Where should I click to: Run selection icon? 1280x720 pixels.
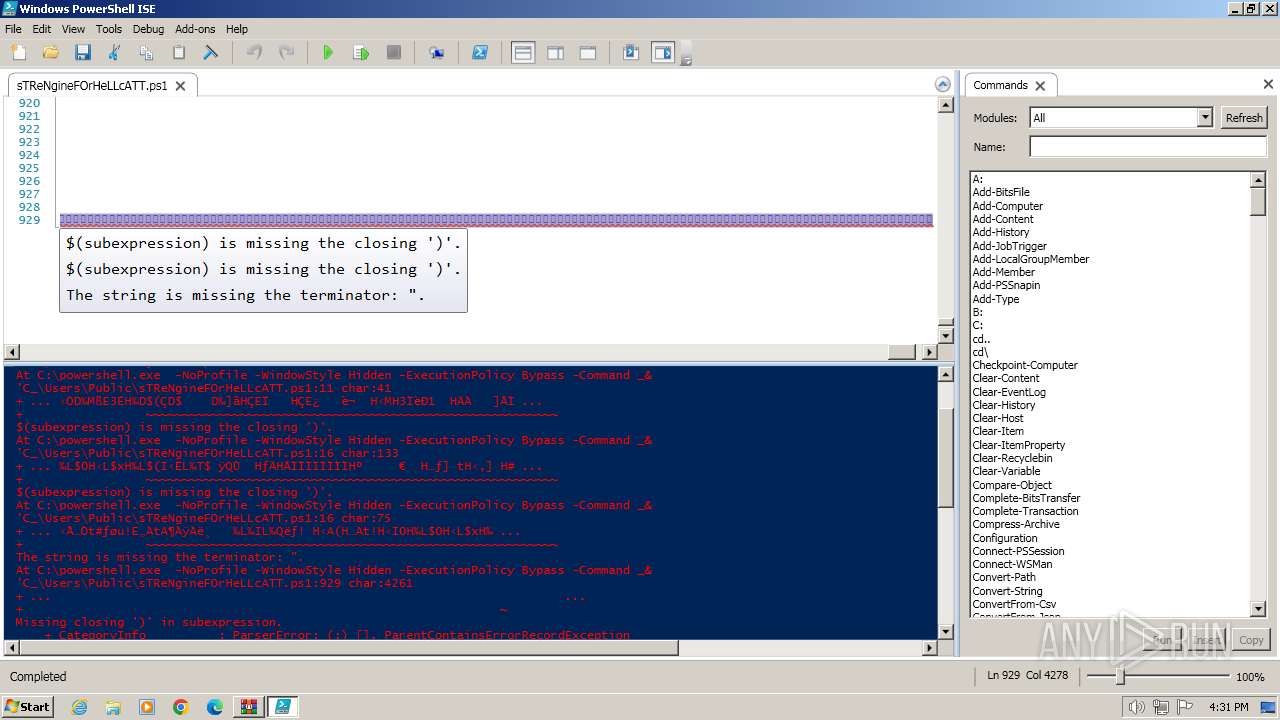point(361,52)
